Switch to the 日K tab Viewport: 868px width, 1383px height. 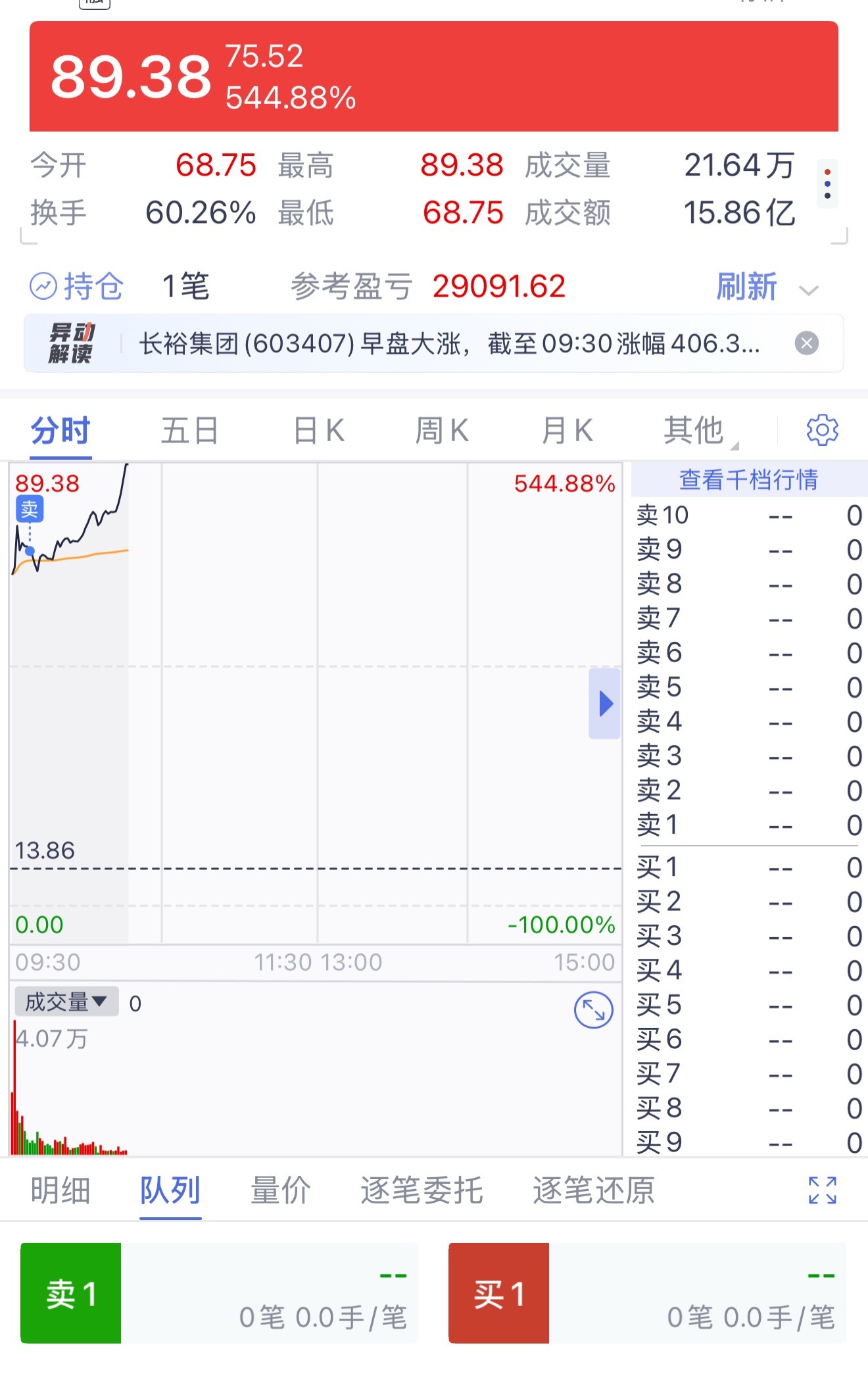319,431
